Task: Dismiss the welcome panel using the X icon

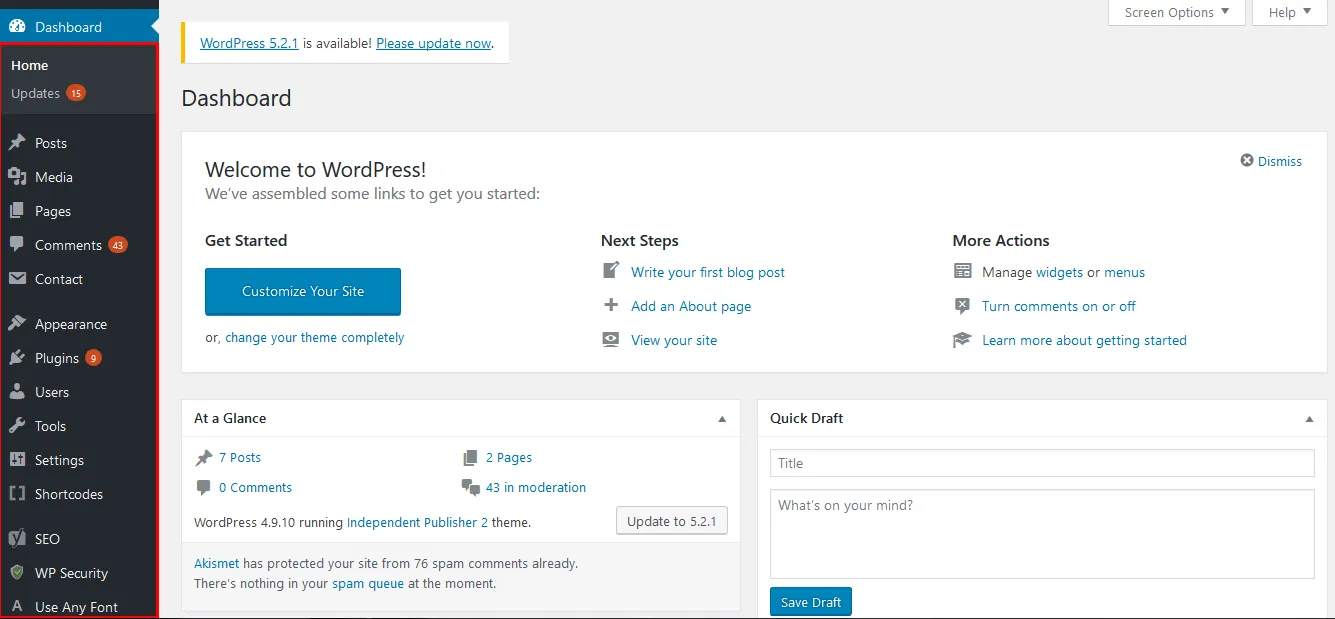Action: point(1247,160)
